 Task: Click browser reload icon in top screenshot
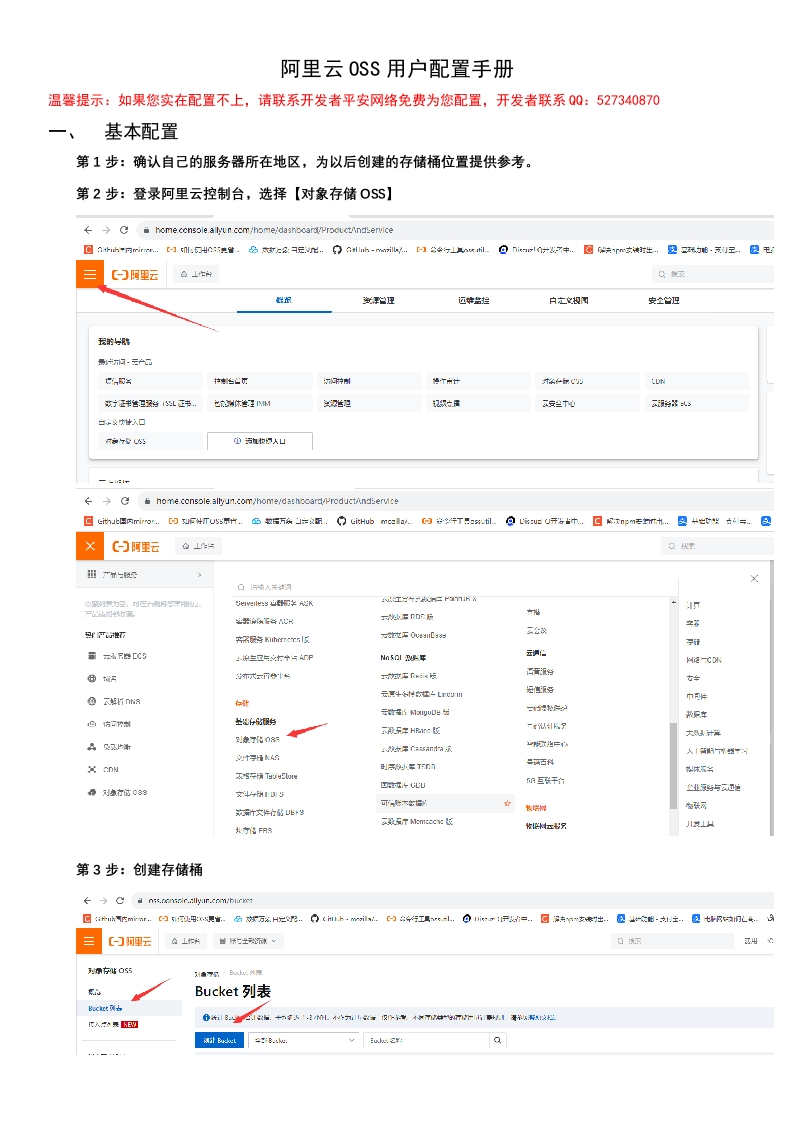click(124, 229)
